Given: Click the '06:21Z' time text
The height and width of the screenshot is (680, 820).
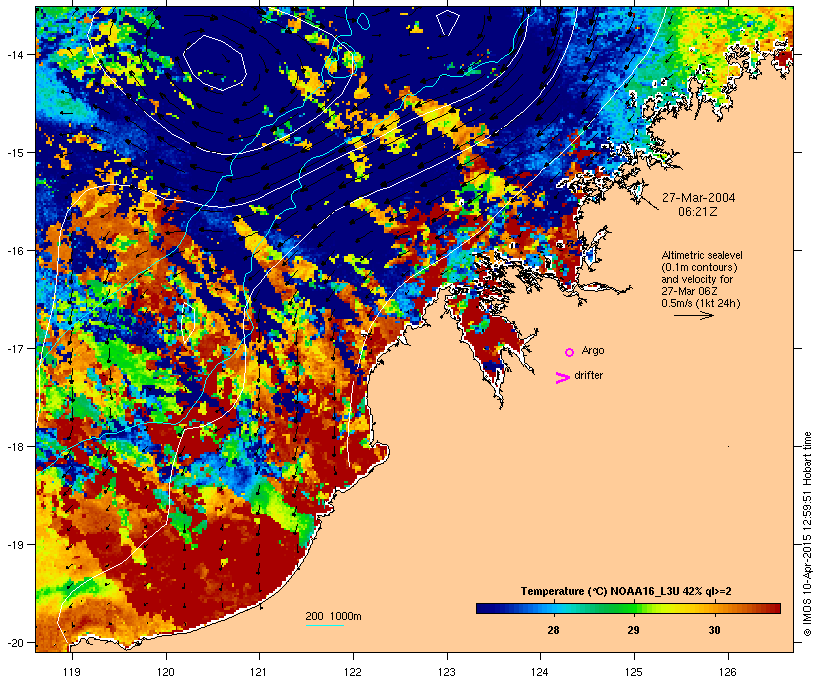Looking at the screenshot, I should click(698, 212).
